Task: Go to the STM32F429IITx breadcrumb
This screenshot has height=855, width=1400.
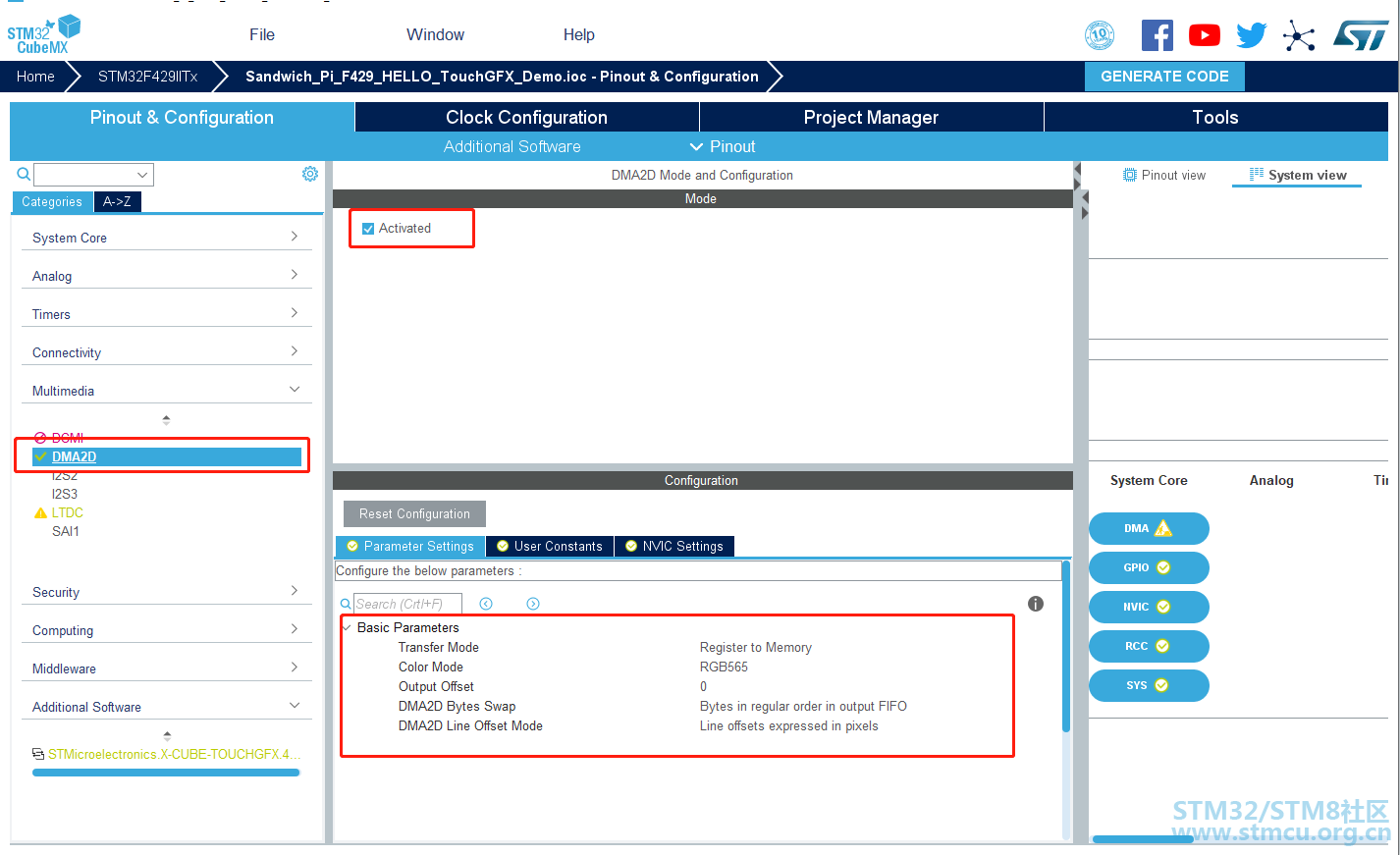Action: pyautogui.click(x=147, y=76)
